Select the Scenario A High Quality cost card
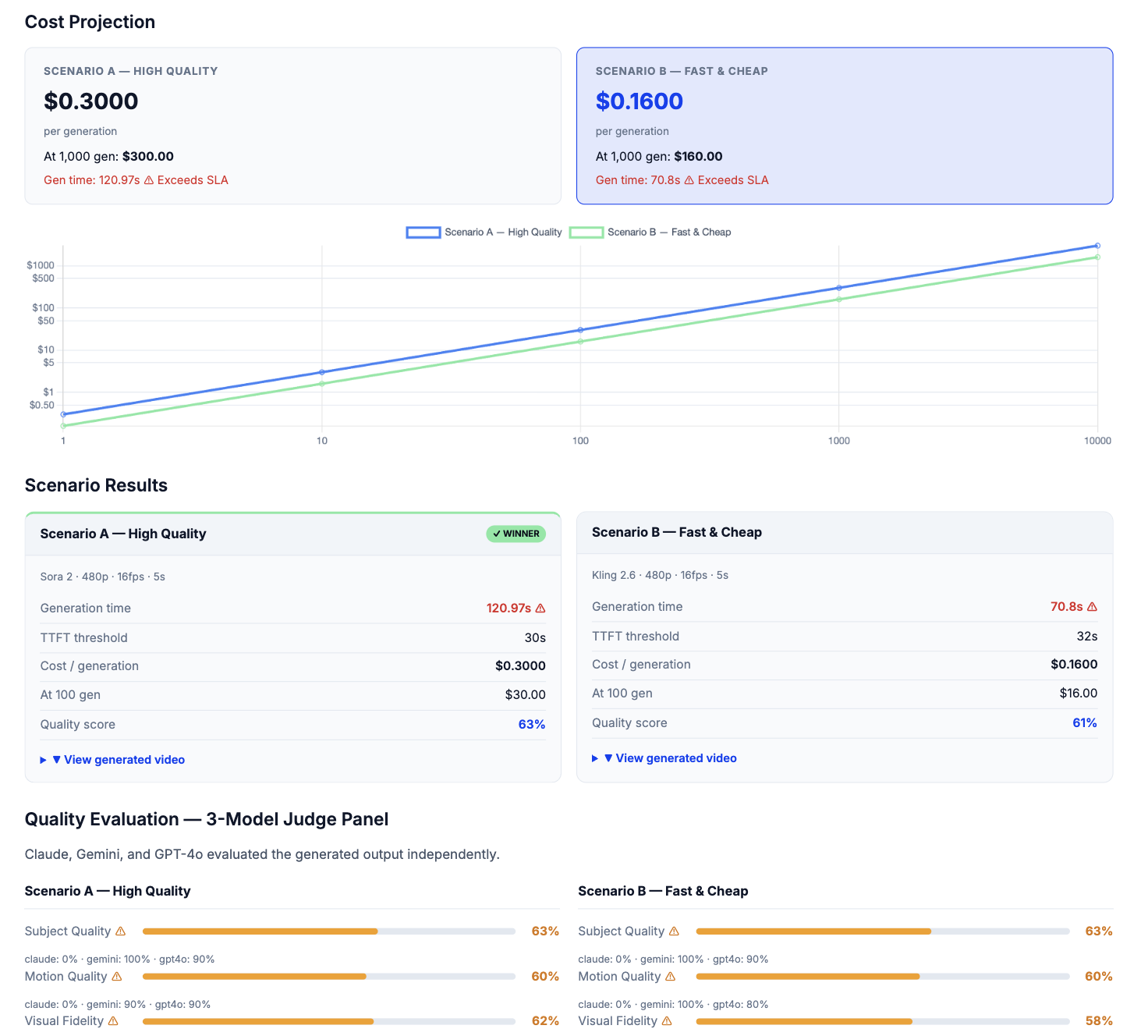The height and width of the screenshot is (1036, 1148). point(292,126)
